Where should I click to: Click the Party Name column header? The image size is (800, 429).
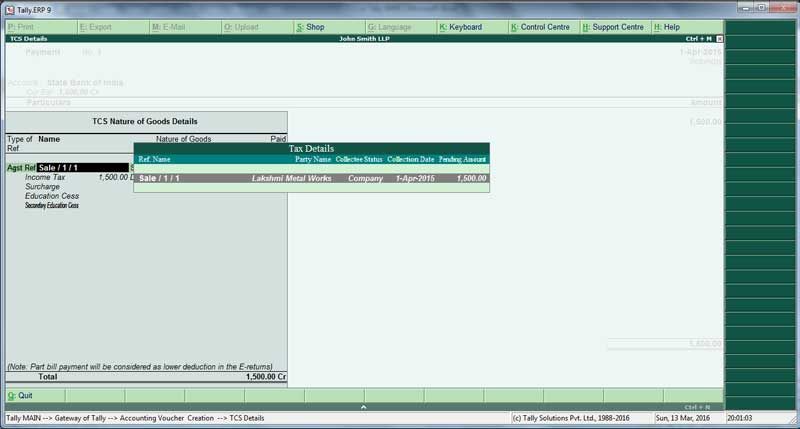pos(313,159)
